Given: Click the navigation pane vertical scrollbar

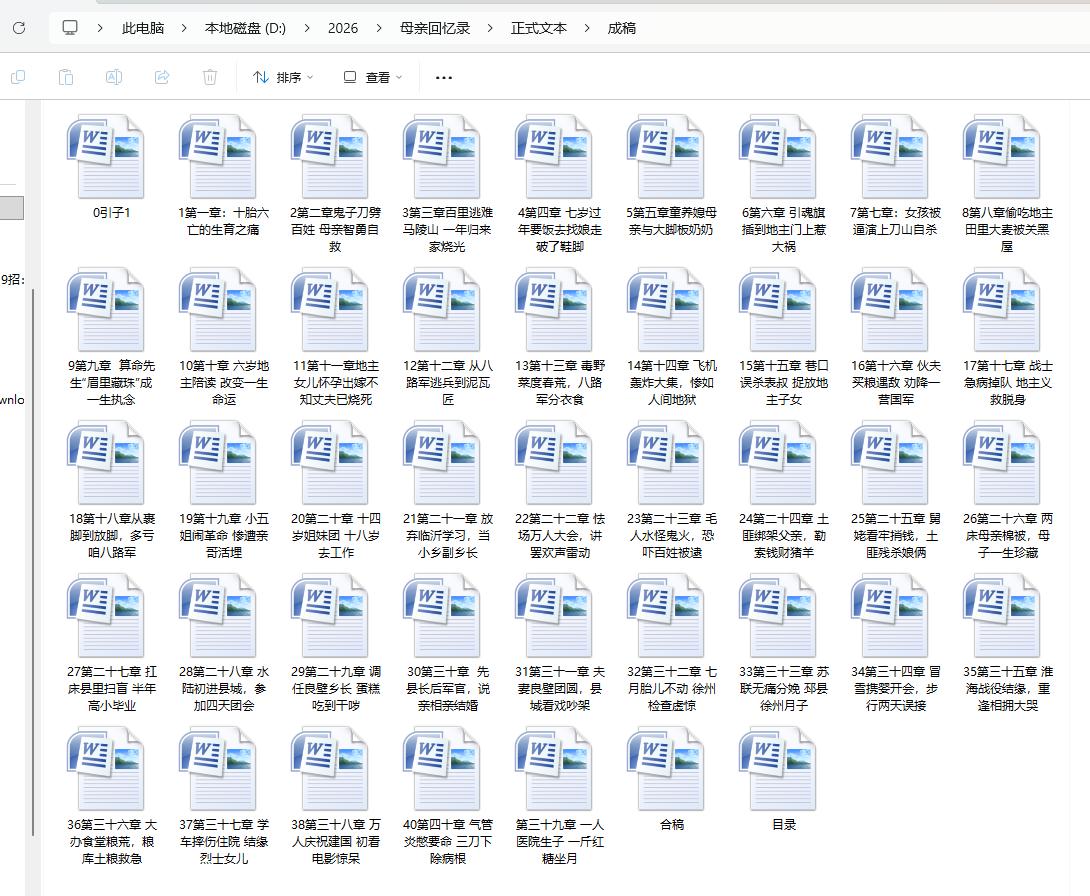Looking at the screenshot, I should coord(33,560).
